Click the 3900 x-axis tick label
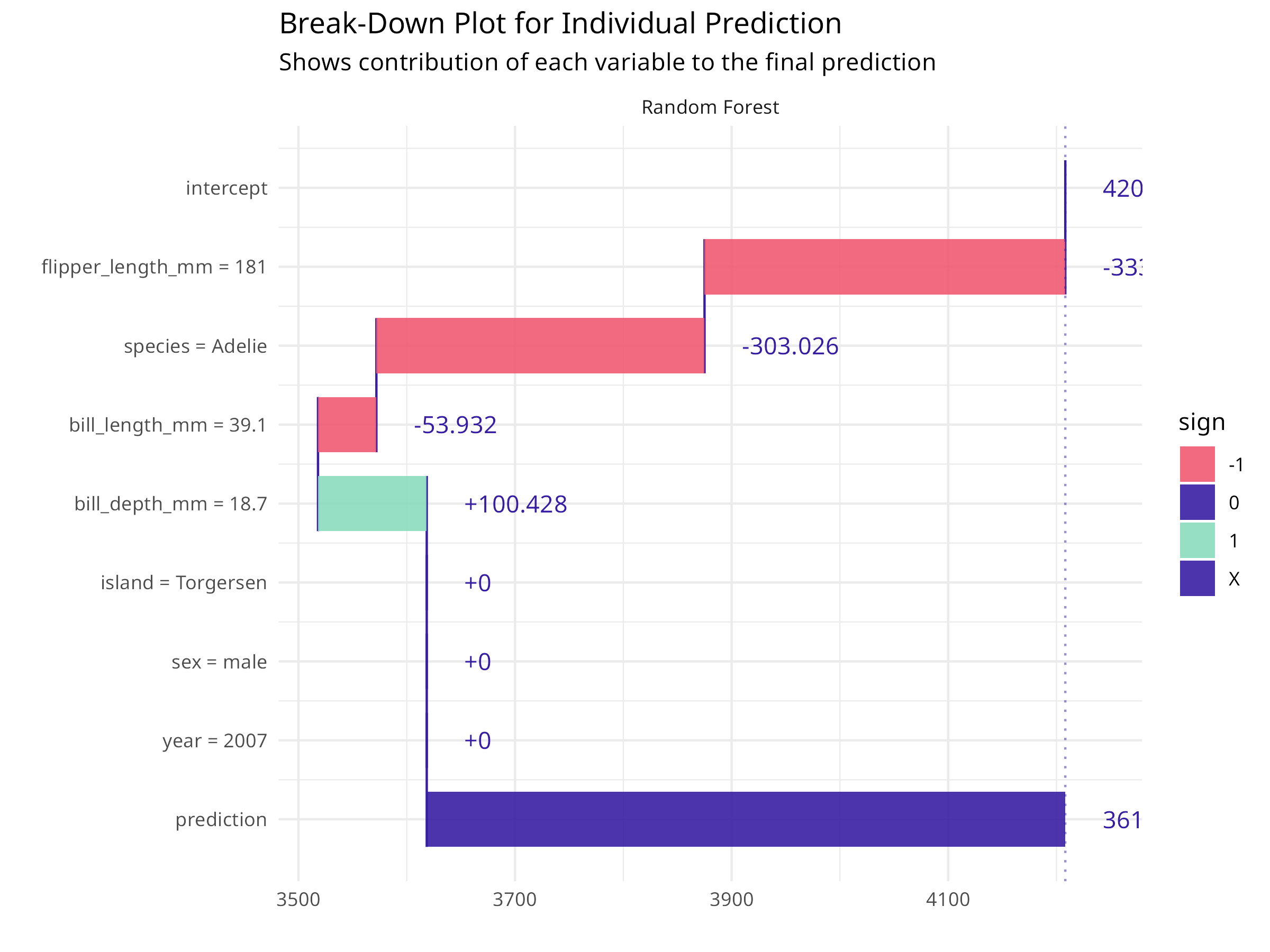Screen dimensions: 1270x952 tap(731, 899)
